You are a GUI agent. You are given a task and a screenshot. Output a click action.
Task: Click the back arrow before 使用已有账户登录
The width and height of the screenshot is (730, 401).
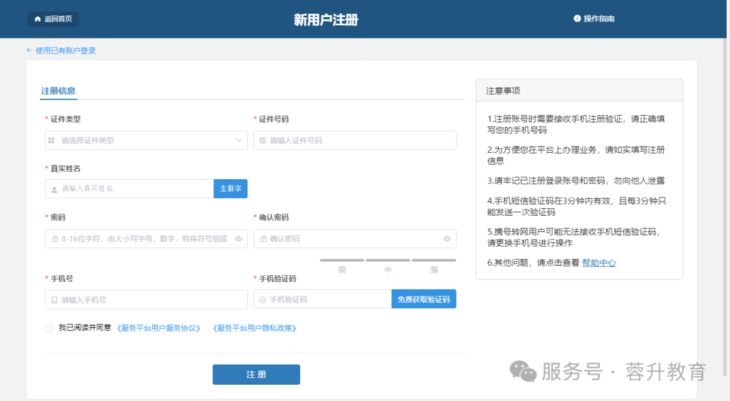[30, 50]
